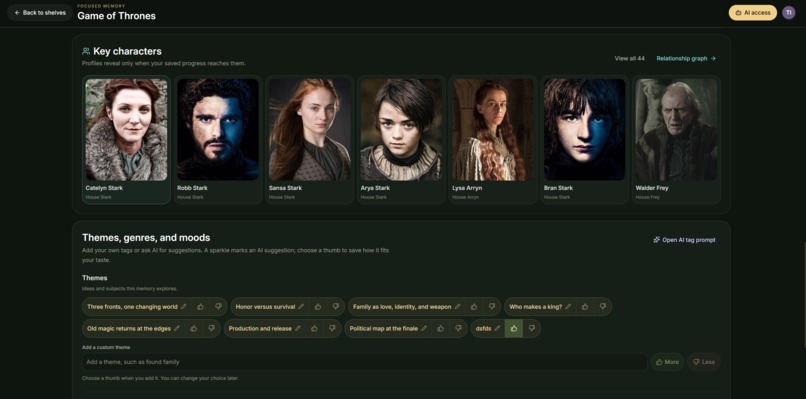806x399 pixels.
Task: Dislike 'Old magic returns at the edges'
Action: (211, 329)
